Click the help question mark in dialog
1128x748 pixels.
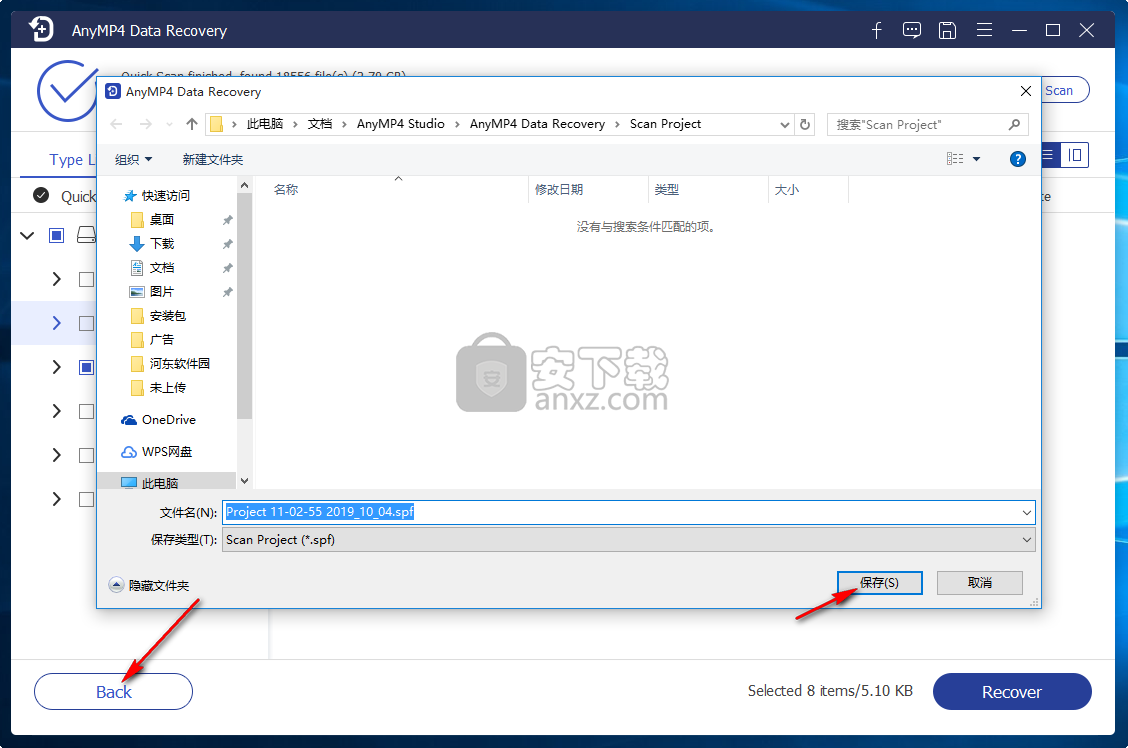click(x=1017, y=159)
